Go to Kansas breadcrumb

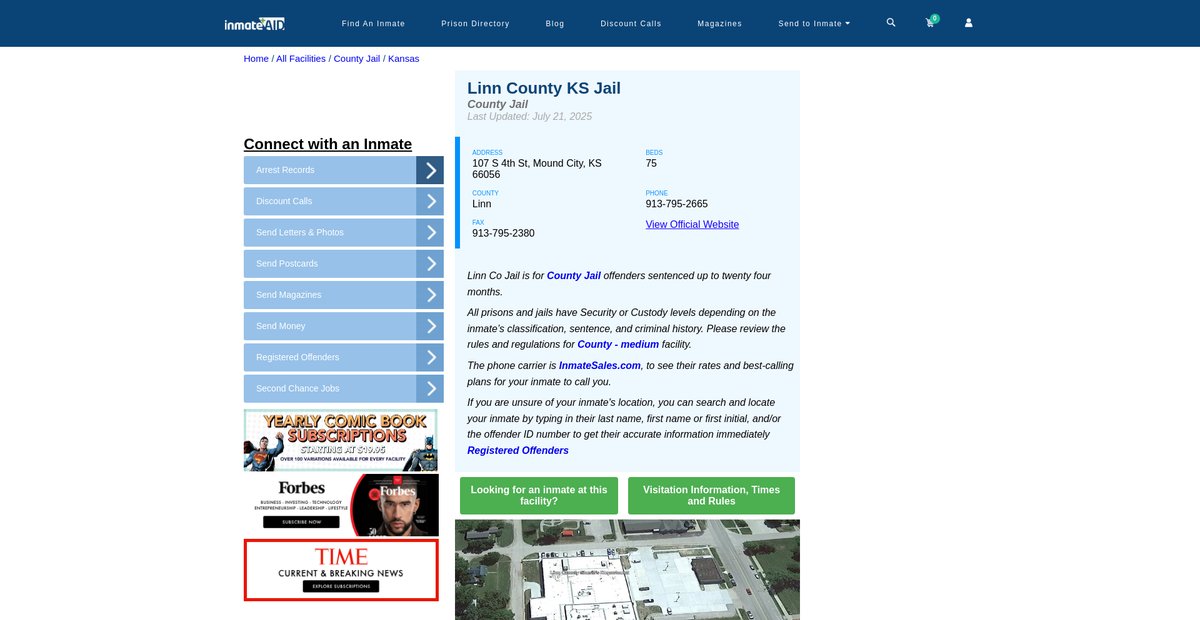pos(404,59)
